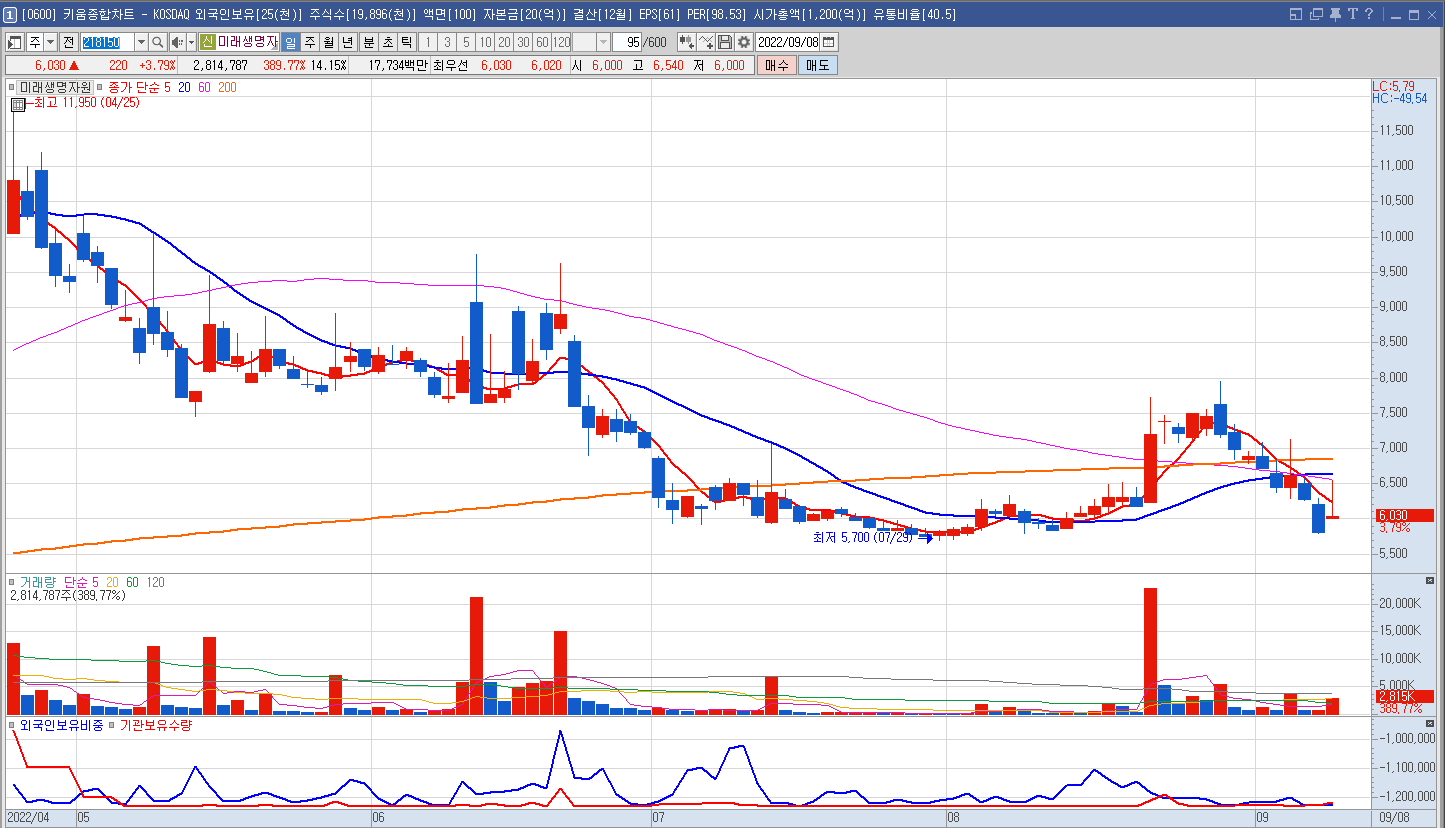Select the 120 interval preset

point(561,42)
